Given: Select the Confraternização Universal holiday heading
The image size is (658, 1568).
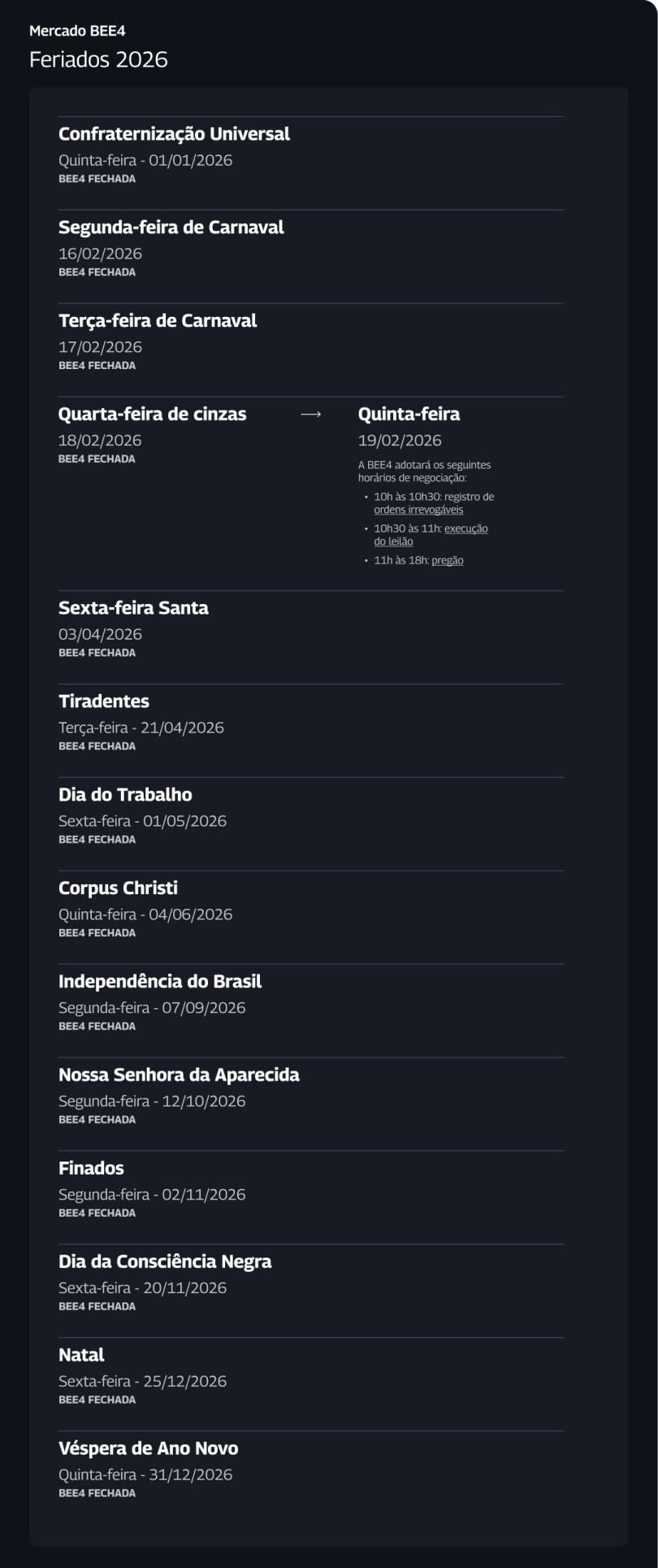Looking at the screenshot, I should [x=174, y=134].
